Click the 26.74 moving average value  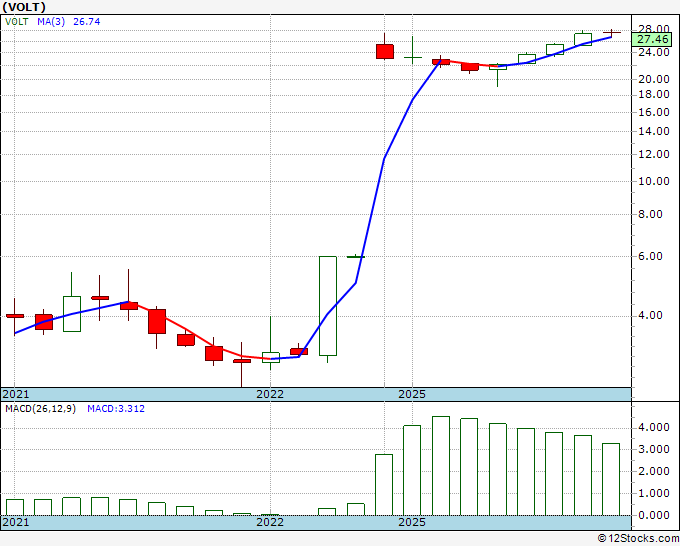86,21
